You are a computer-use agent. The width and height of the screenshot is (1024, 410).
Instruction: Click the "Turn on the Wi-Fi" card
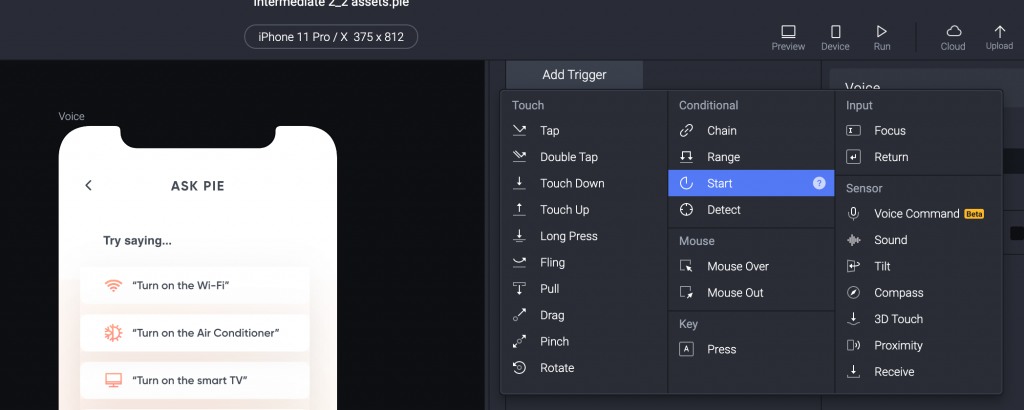point(194,286)
